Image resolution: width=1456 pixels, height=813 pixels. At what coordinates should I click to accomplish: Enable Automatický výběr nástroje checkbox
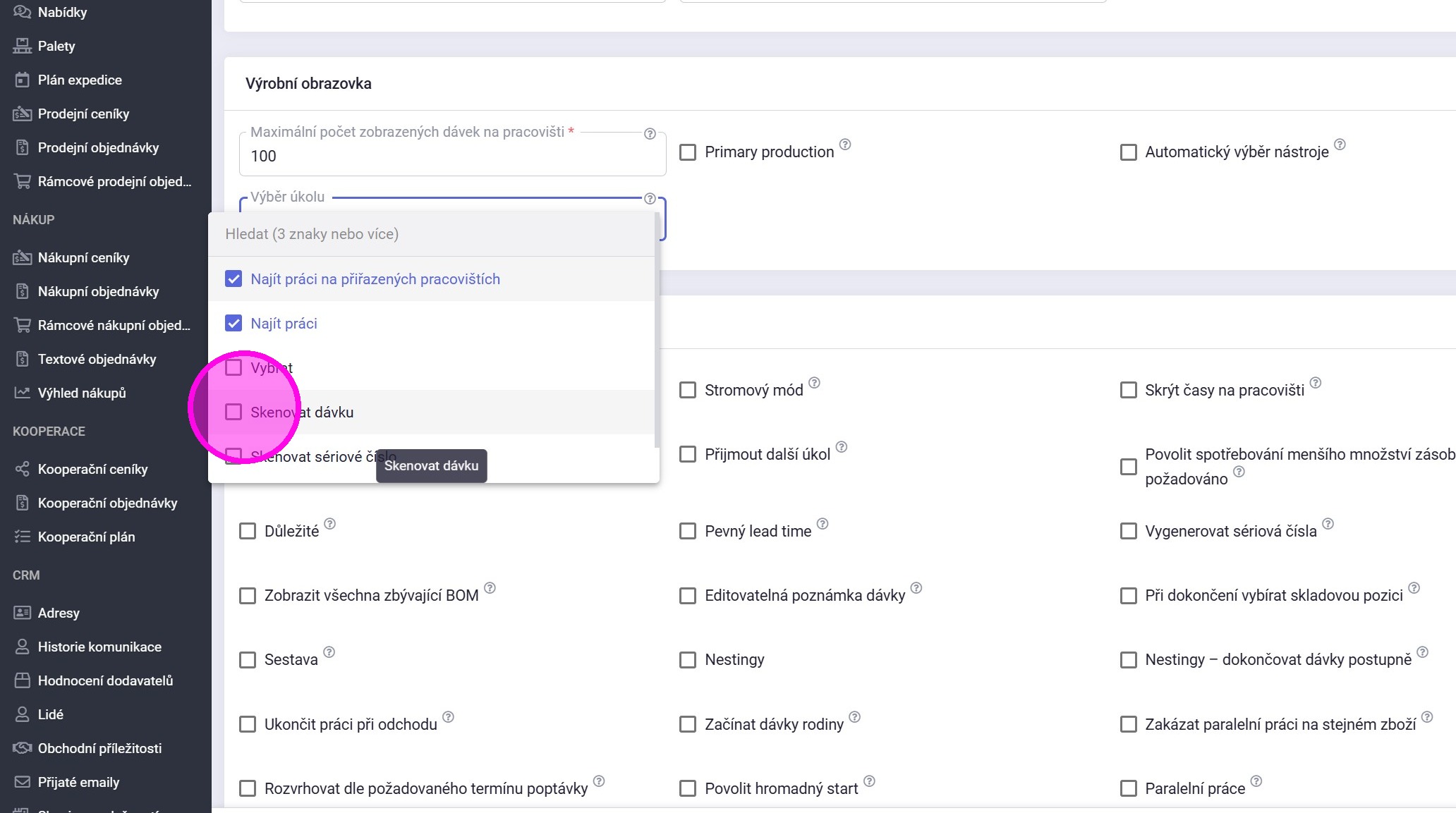coord(1128,152)
